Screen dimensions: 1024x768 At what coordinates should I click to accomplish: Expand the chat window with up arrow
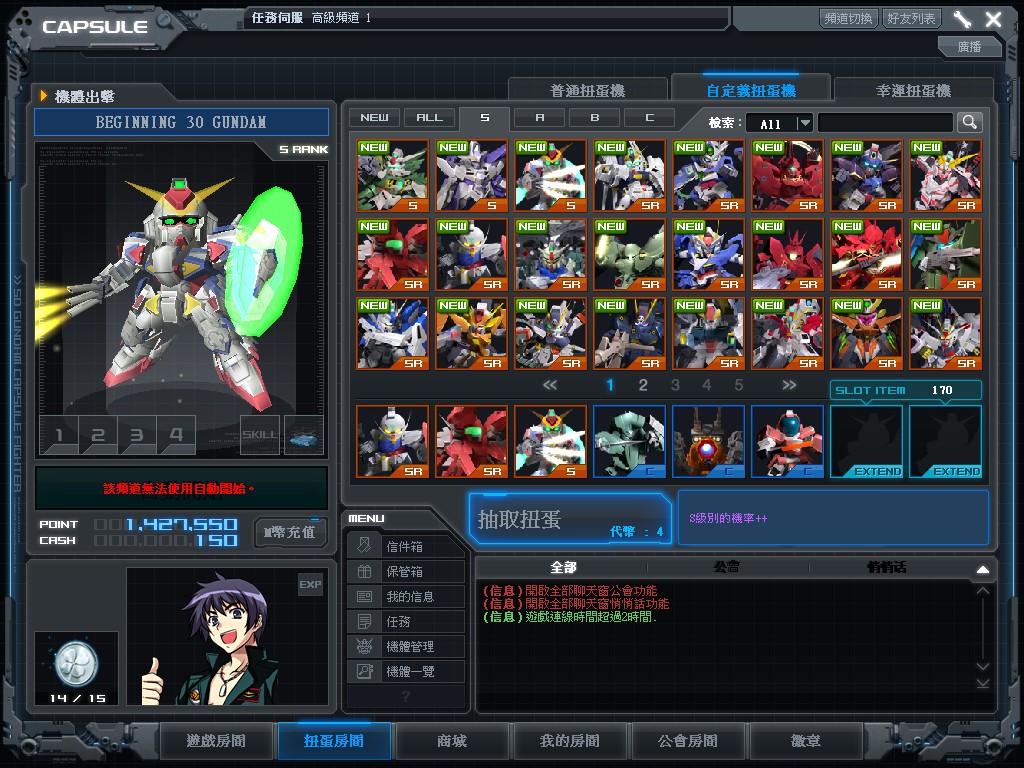(x=982, y=569)
